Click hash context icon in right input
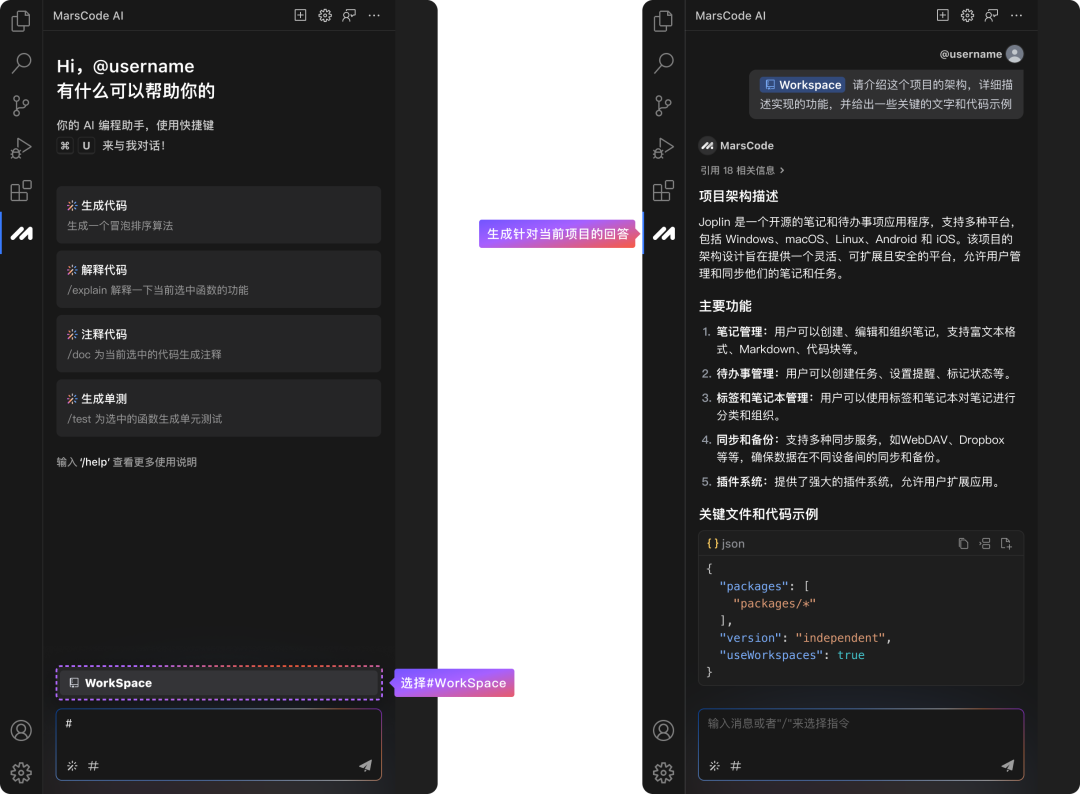The width and height of the screenshot is (1080, 794). (x=736, y=766)
